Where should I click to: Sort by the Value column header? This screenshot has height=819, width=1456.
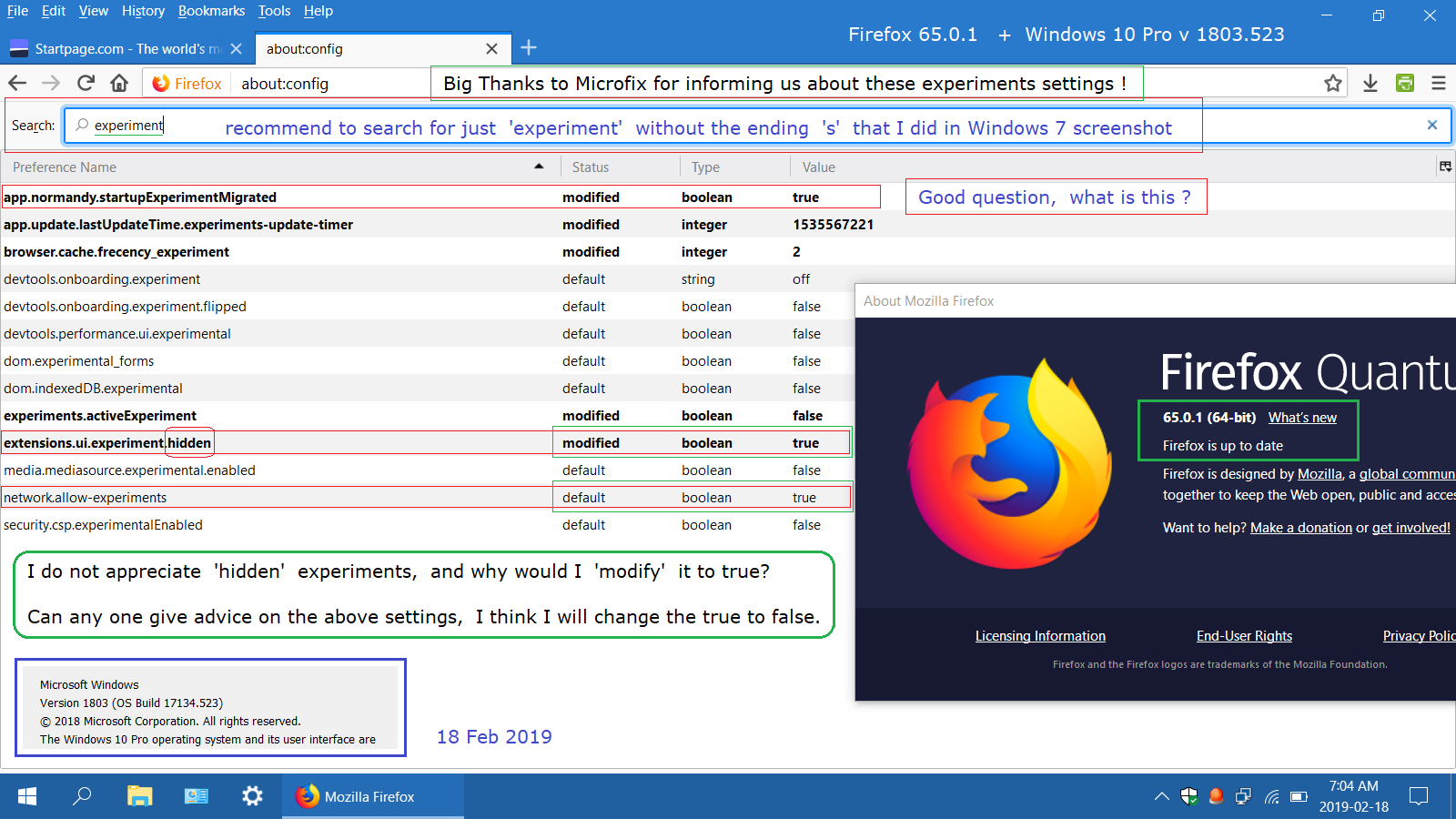(x=1112, y=167)
